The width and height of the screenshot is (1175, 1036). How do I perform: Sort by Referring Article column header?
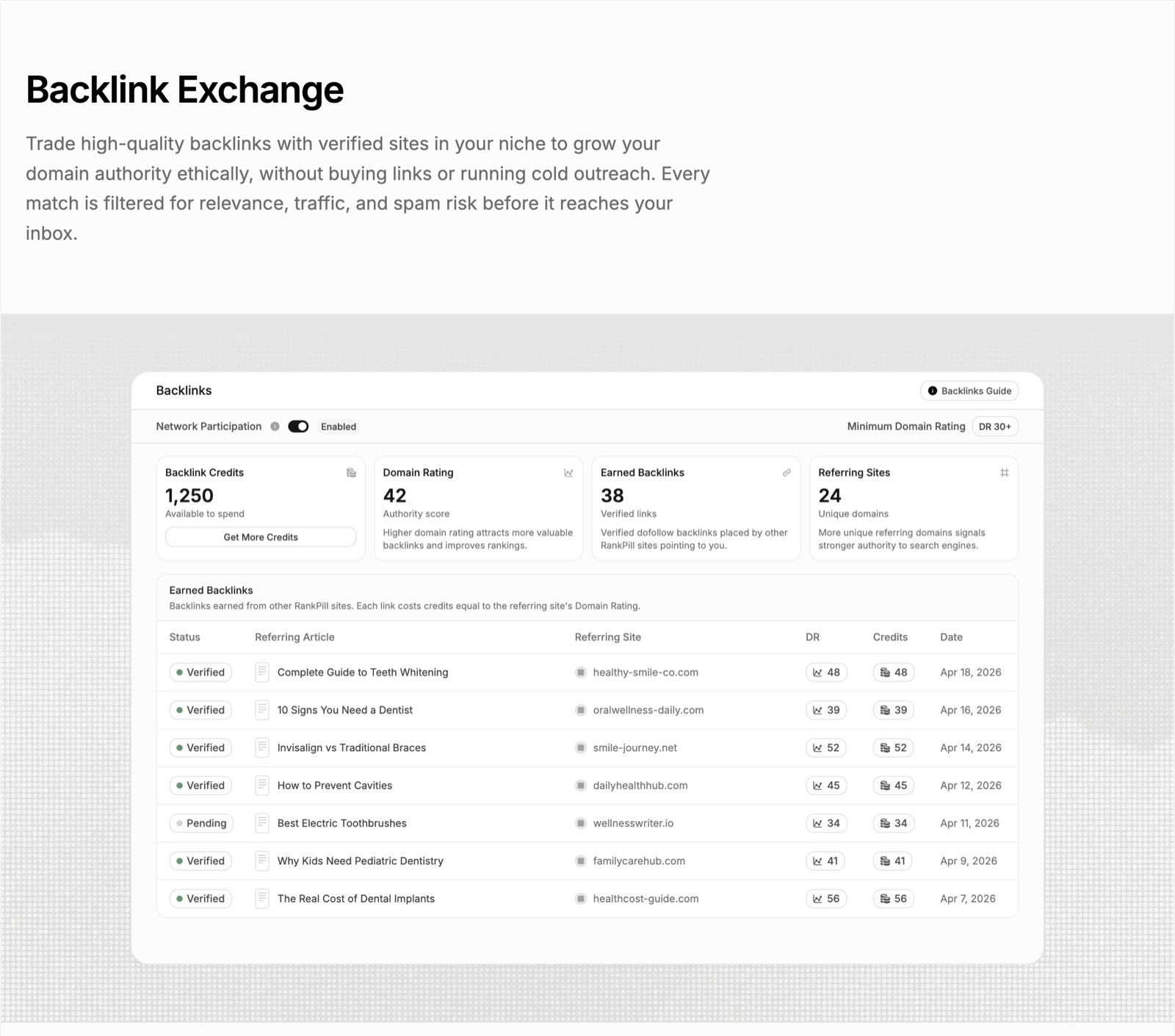click(294, 637)
